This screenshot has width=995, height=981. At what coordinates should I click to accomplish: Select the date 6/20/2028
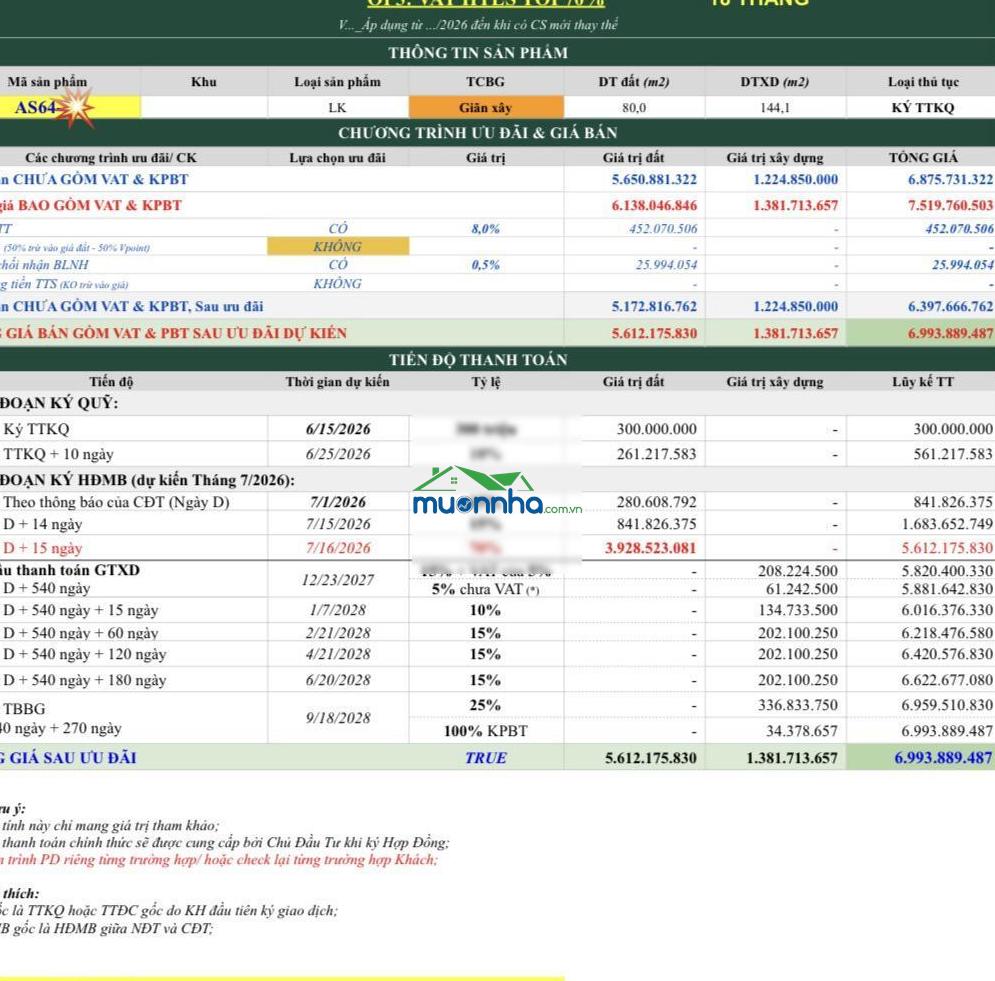[338, 680]
